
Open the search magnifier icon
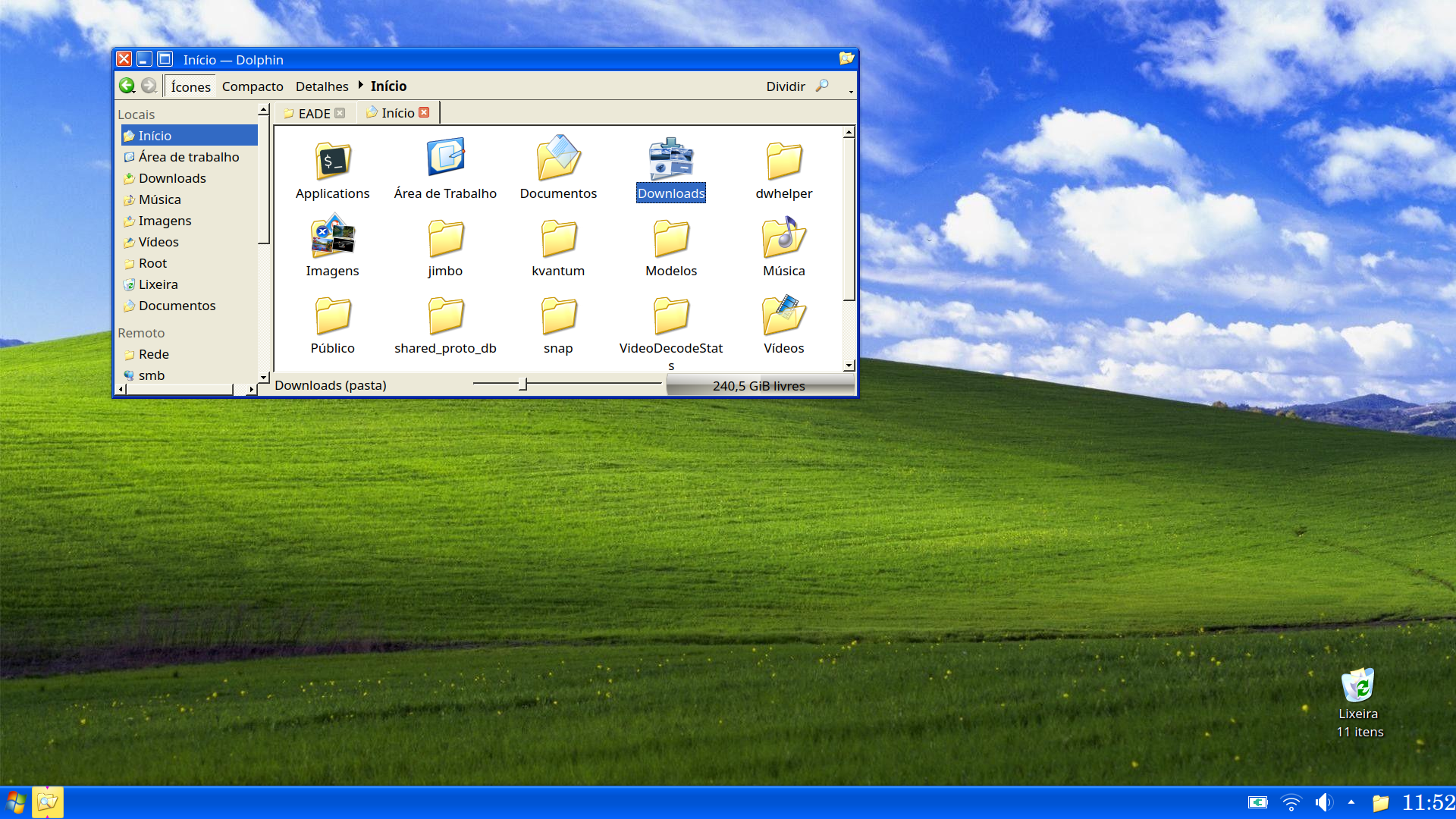pos(822,86)
